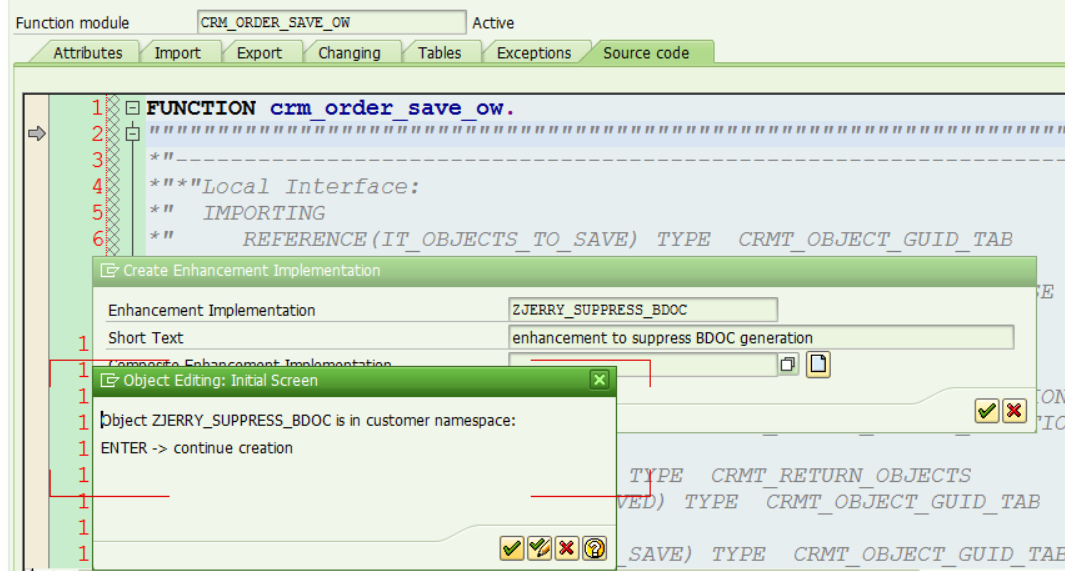The width and height of the screenshot is (1065, 571).
Task: Create new composite enhancement implementation icon
Action: 818,365
